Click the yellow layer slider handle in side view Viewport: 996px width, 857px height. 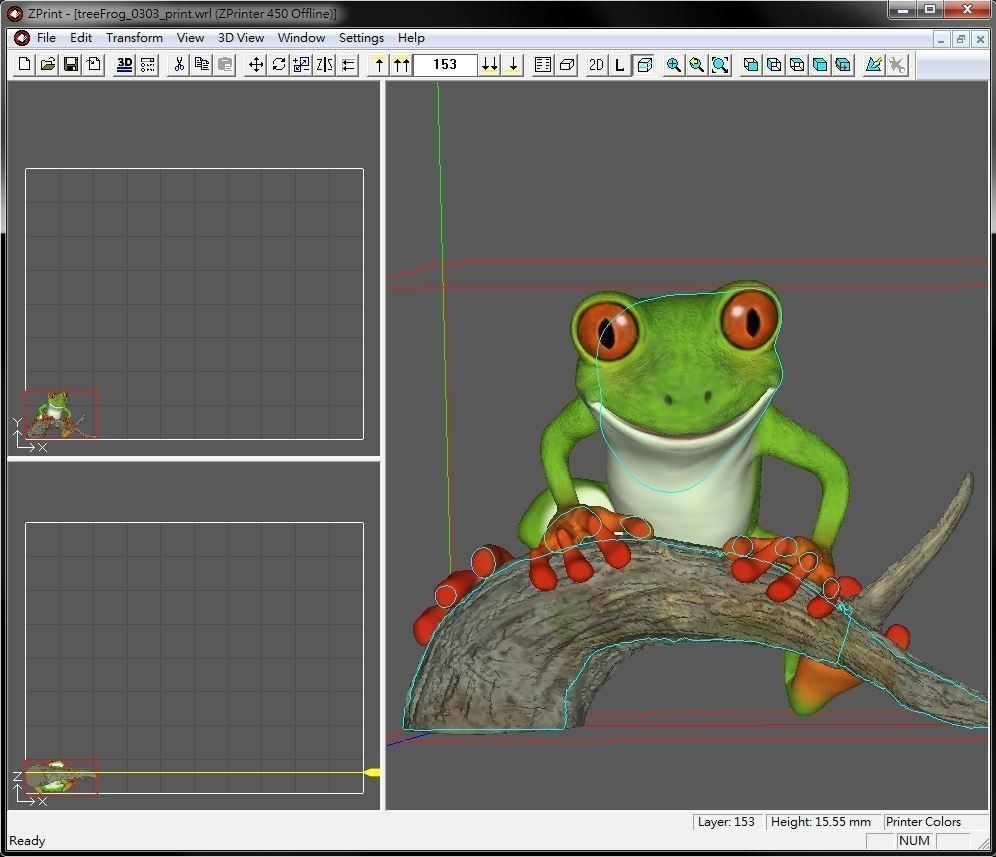(x=373, y=773)
